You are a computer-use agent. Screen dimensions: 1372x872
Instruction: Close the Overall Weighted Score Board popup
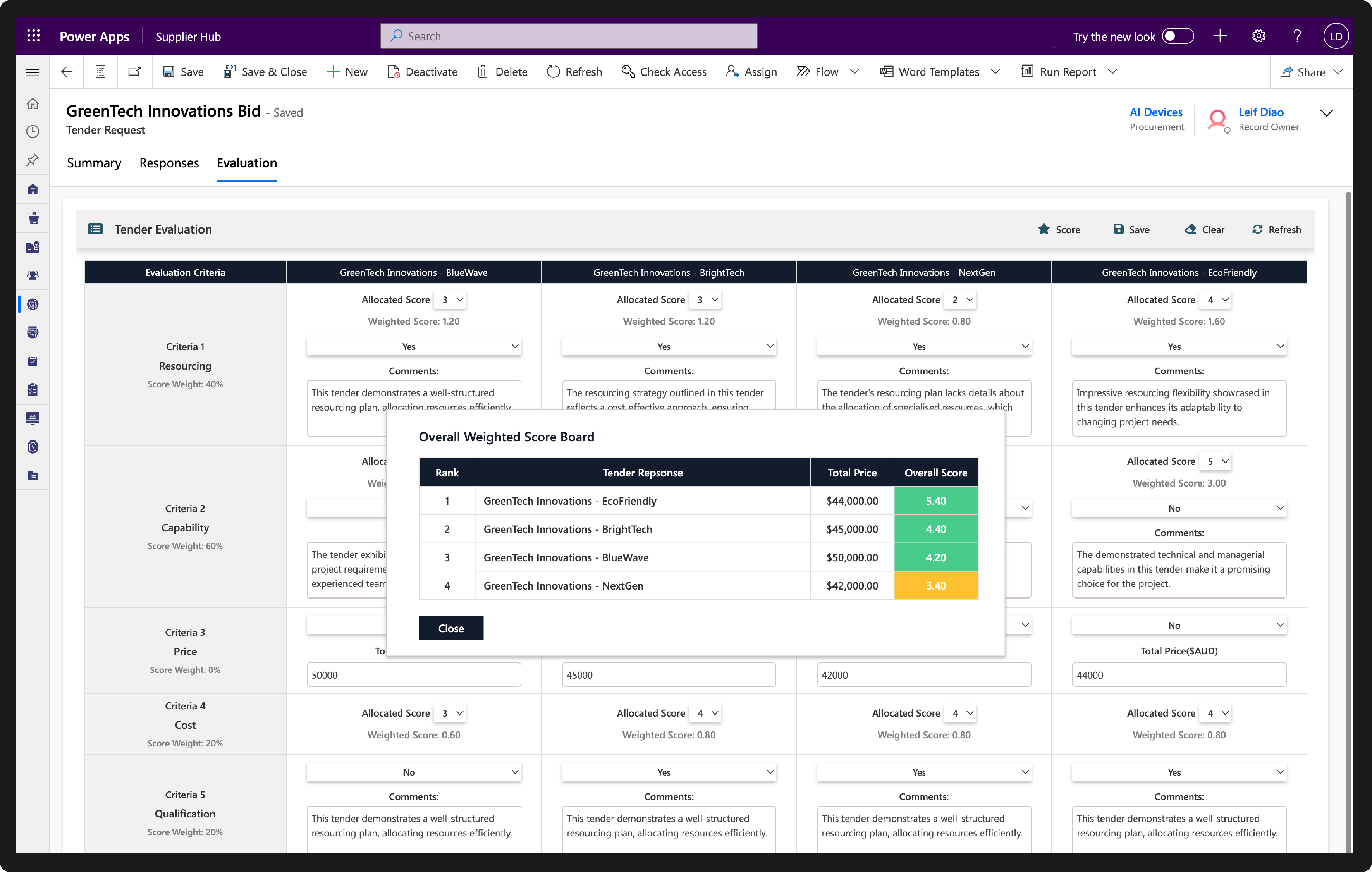[451, 628]
